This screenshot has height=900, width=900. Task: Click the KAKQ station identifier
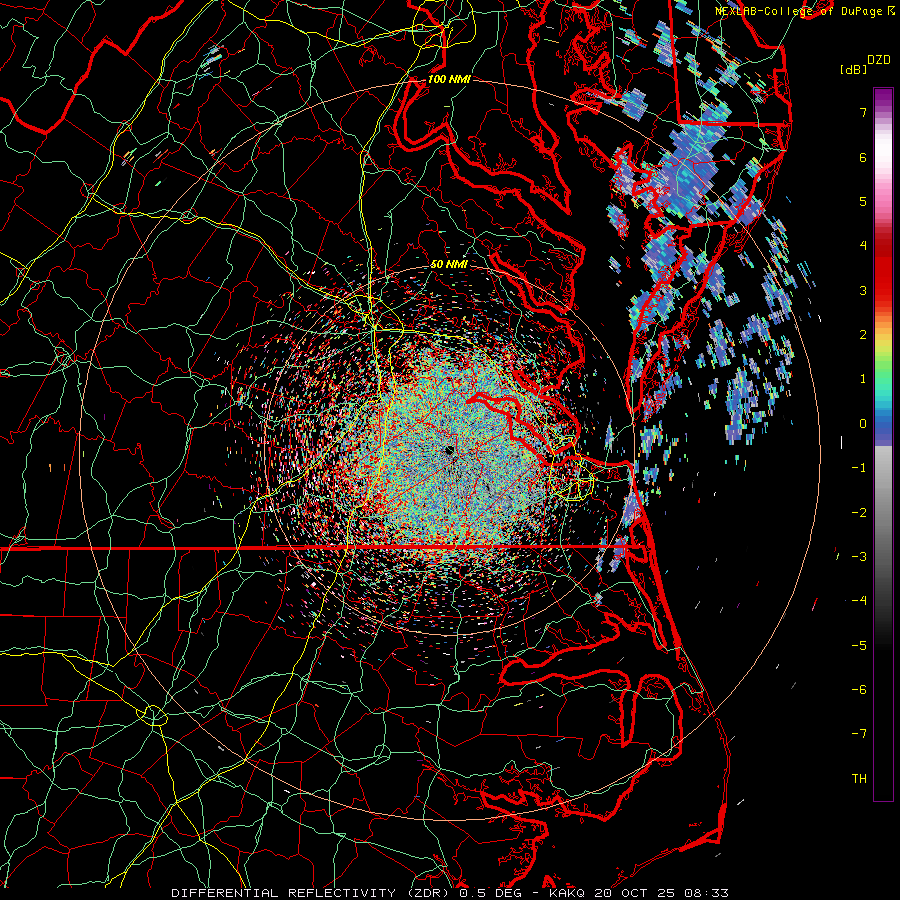(x=567, y=893)
